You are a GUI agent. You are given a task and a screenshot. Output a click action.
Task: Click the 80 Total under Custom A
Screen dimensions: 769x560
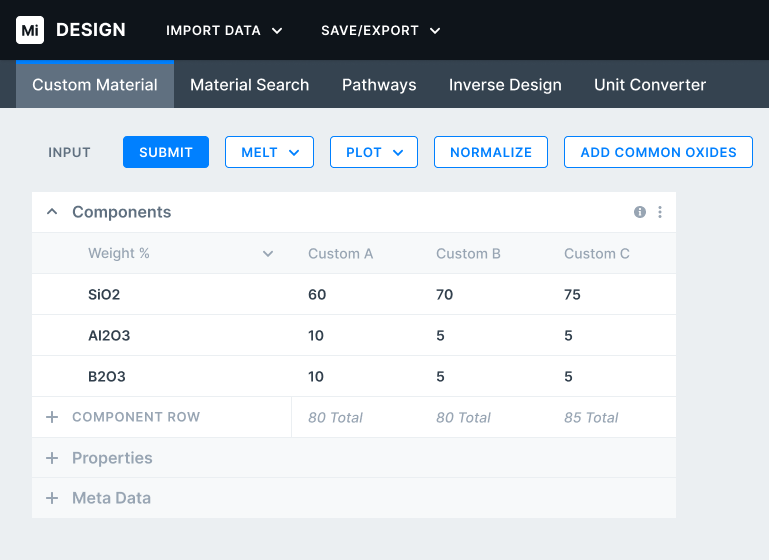pos(335,417)
